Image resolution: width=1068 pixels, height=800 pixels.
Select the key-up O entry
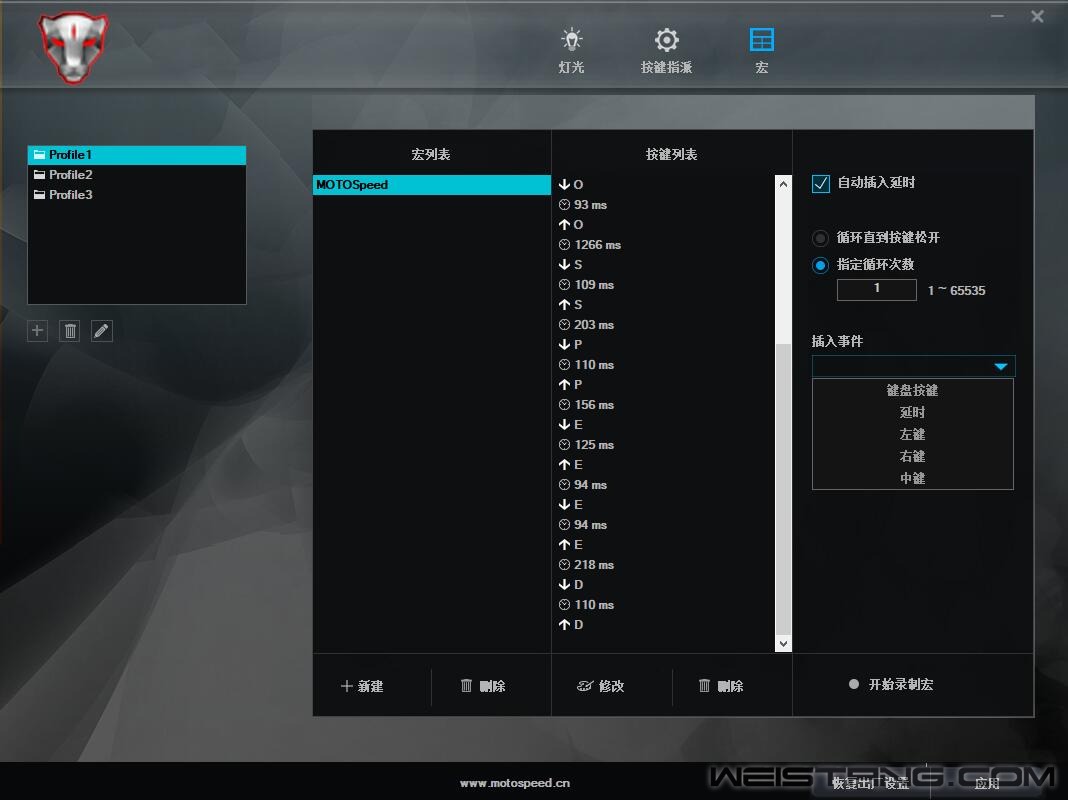pyautogui.click(x=571, y=225)
